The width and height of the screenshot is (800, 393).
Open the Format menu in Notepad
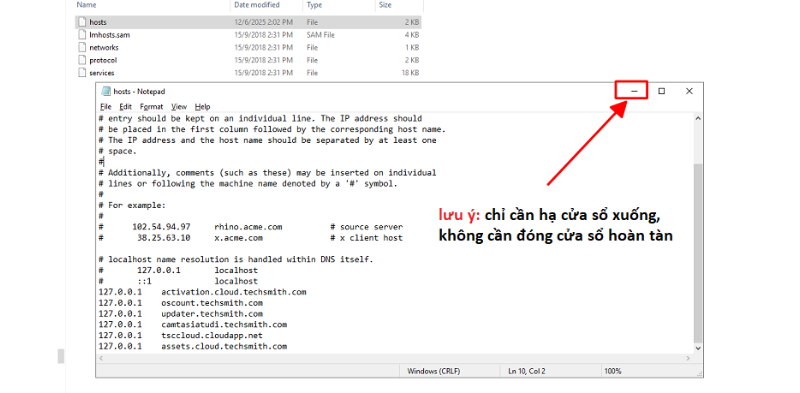(152, 107)
